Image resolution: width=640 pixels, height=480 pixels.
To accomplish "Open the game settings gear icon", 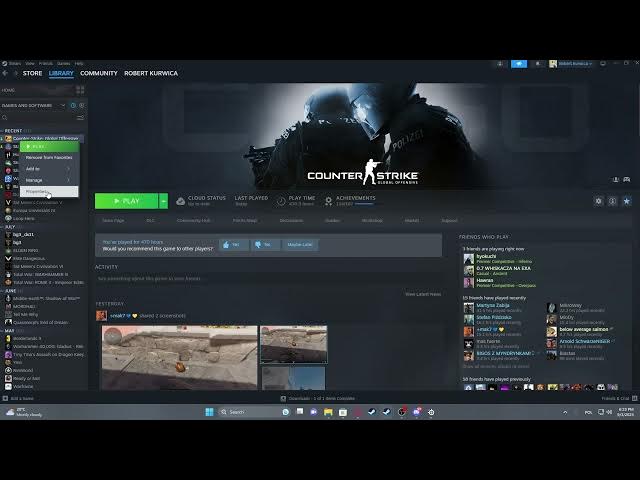I will coord(598,201).
